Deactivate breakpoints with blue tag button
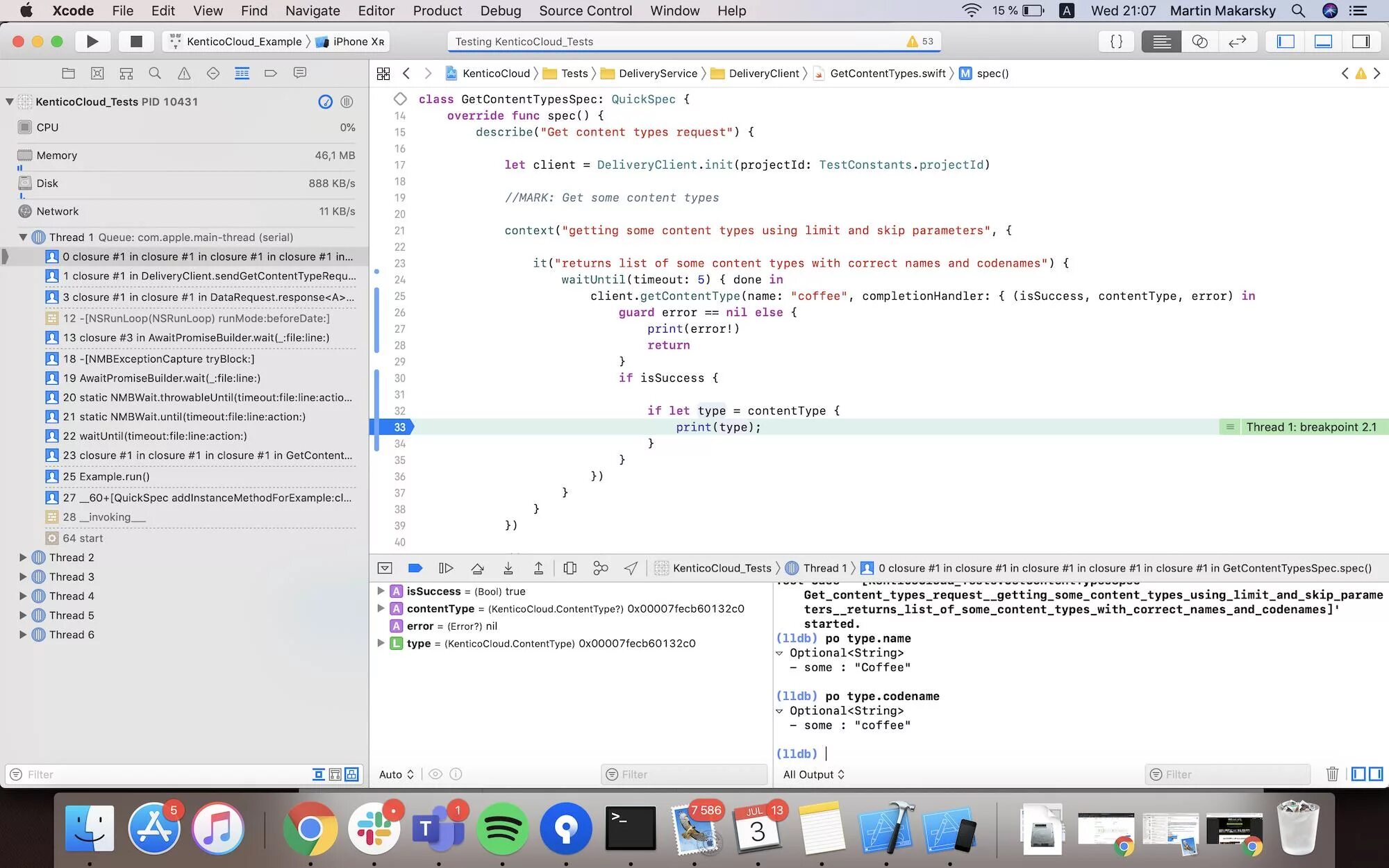The width and height of the screenshot is (1389, 868). pyautogui.click(x=415, y=568)
